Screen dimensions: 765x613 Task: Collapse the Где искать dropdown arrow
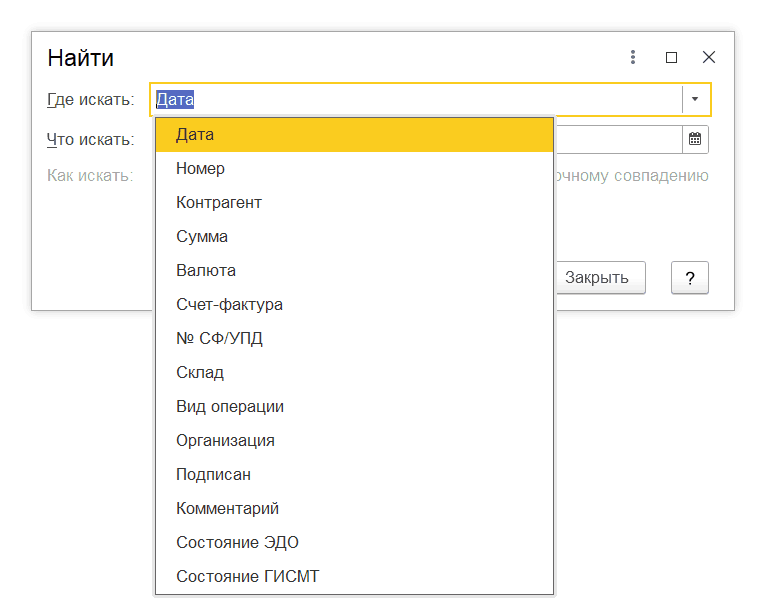[x=695, y=99]
